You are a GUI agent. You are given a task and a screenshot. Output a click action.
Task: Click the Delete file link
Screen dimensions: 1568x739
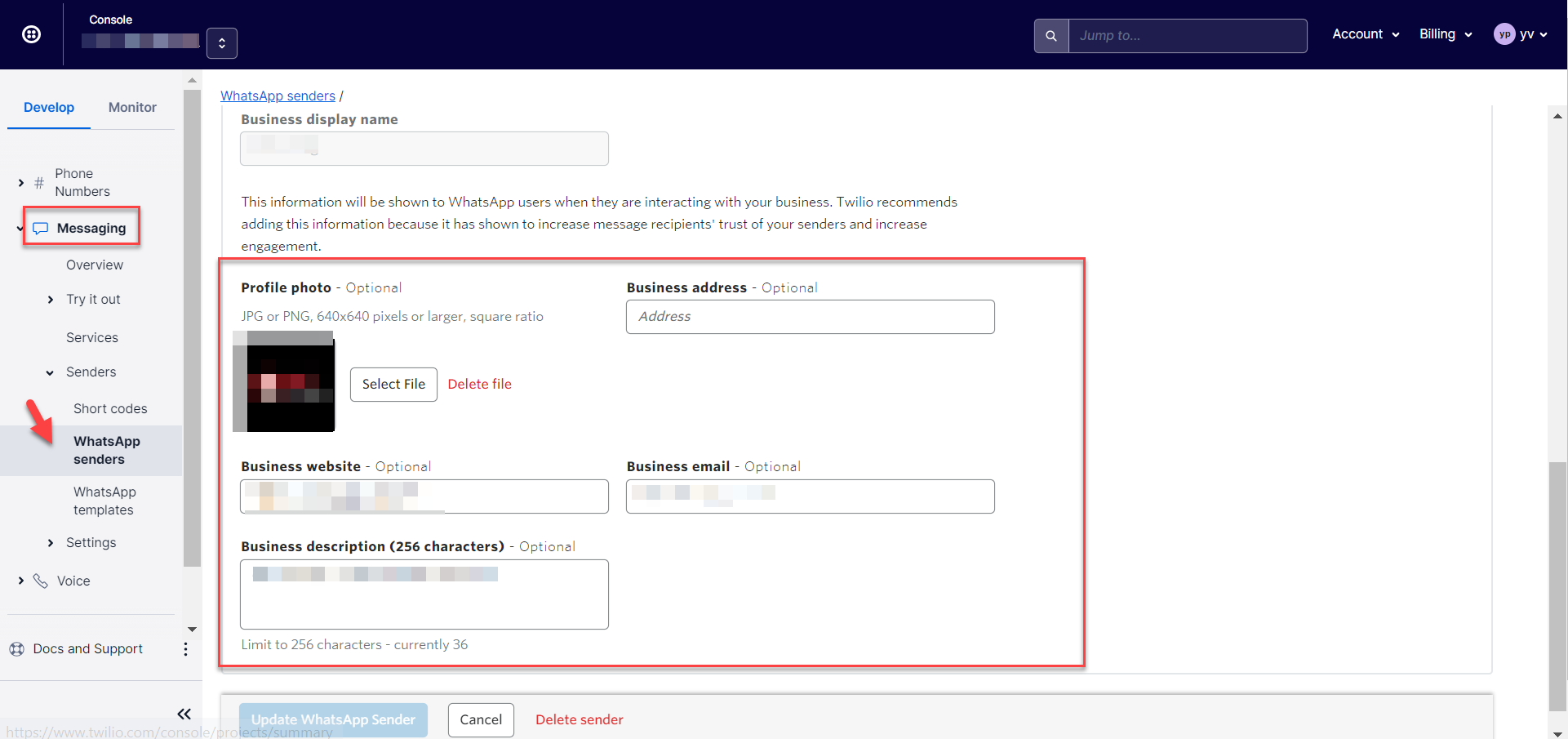coord(480,385)
